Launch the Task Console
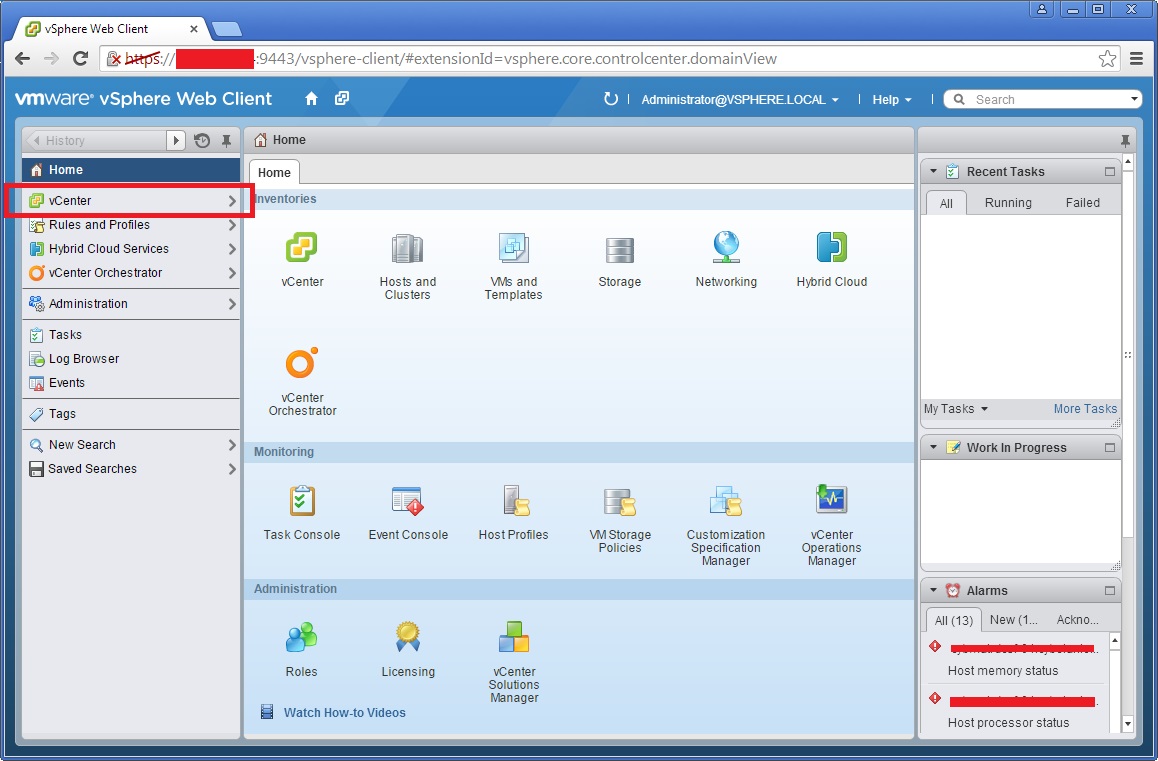The height and width of the screenshot is (761, 1158). tap(301, 501)
